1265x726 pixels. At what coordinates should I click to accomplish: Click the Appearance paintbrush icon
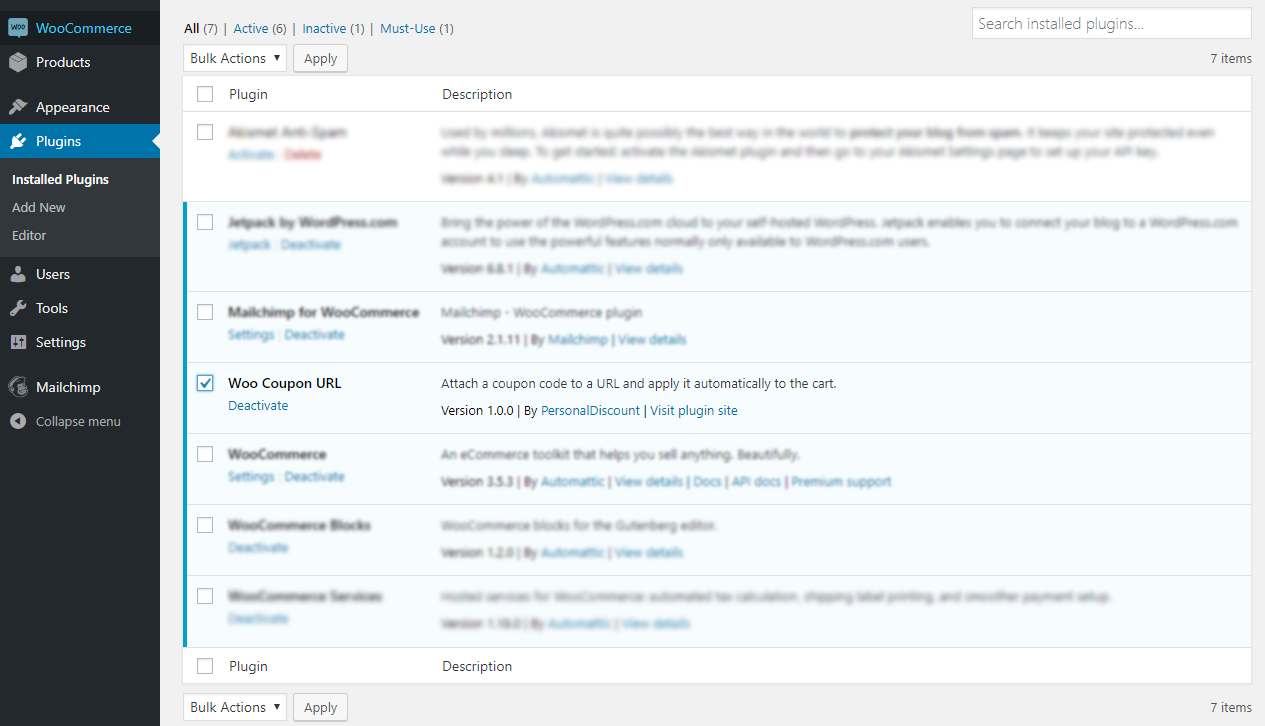[x=18, y=107]
